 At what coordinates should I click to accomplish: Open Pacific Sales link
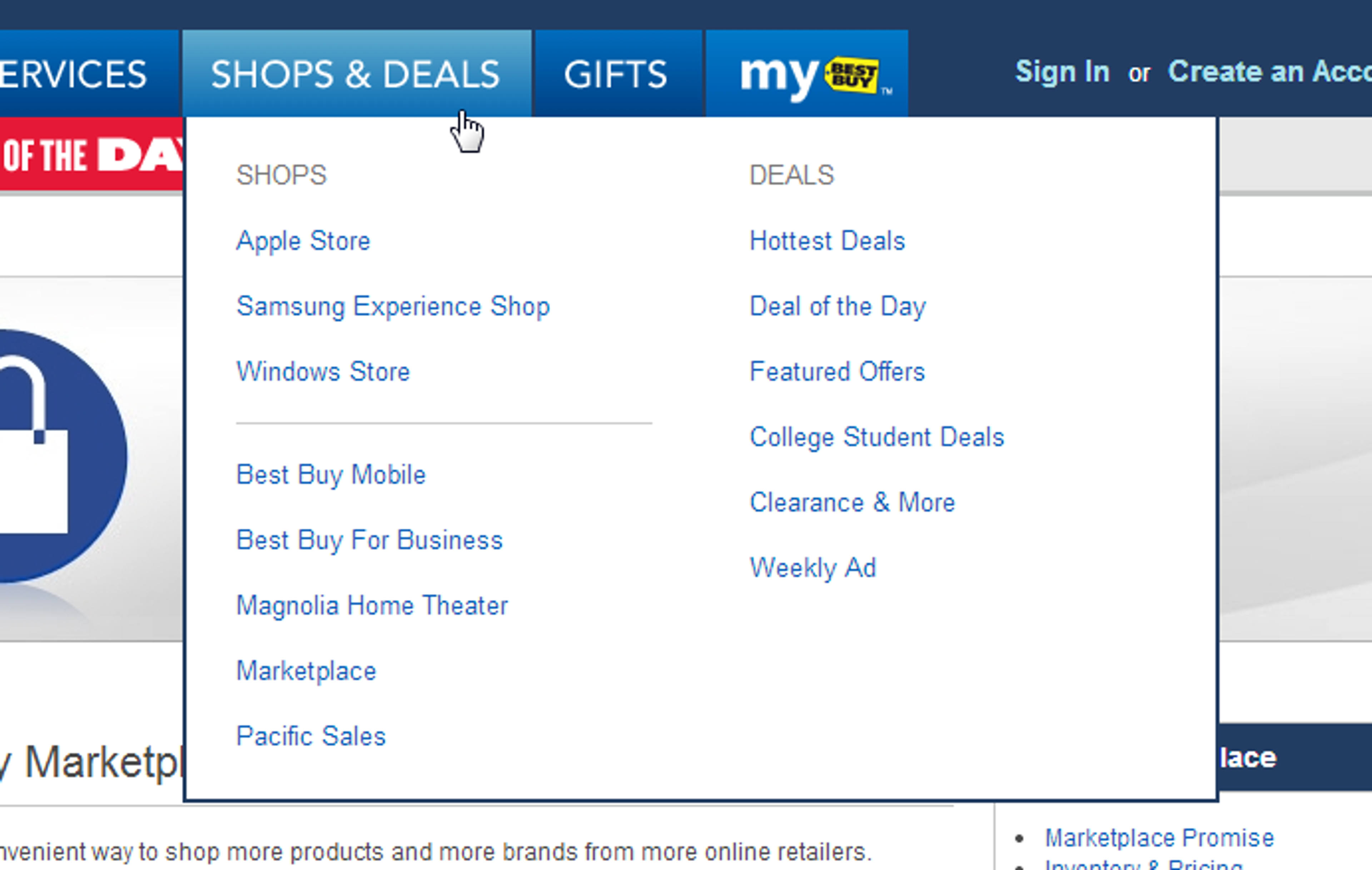coord(311,736)
